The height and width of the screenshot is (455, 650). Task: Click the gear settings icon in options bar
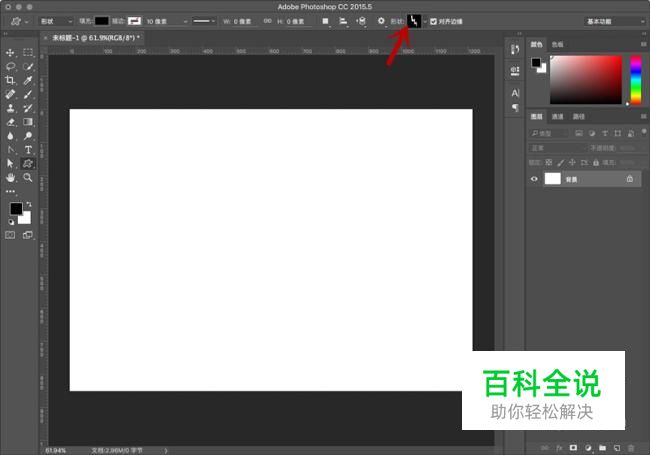click(381, 20)
